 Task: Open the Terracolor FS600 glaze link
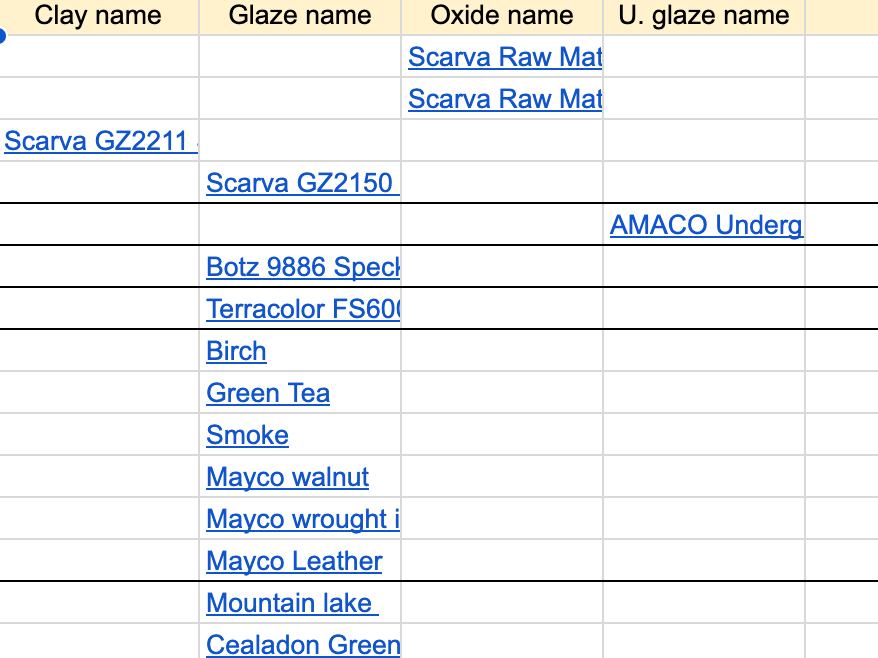(x=302, y=309)
